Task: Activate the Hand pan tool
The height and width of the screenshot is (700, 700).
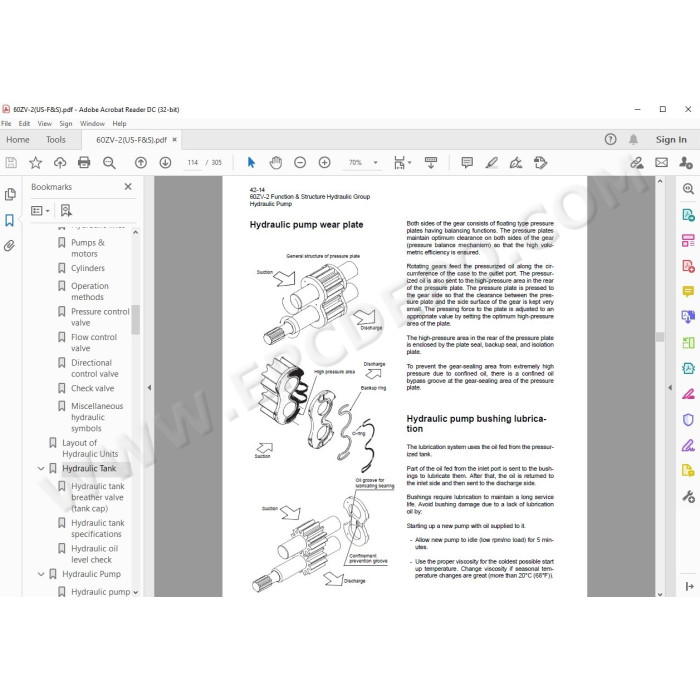Action: click(276, 163)
